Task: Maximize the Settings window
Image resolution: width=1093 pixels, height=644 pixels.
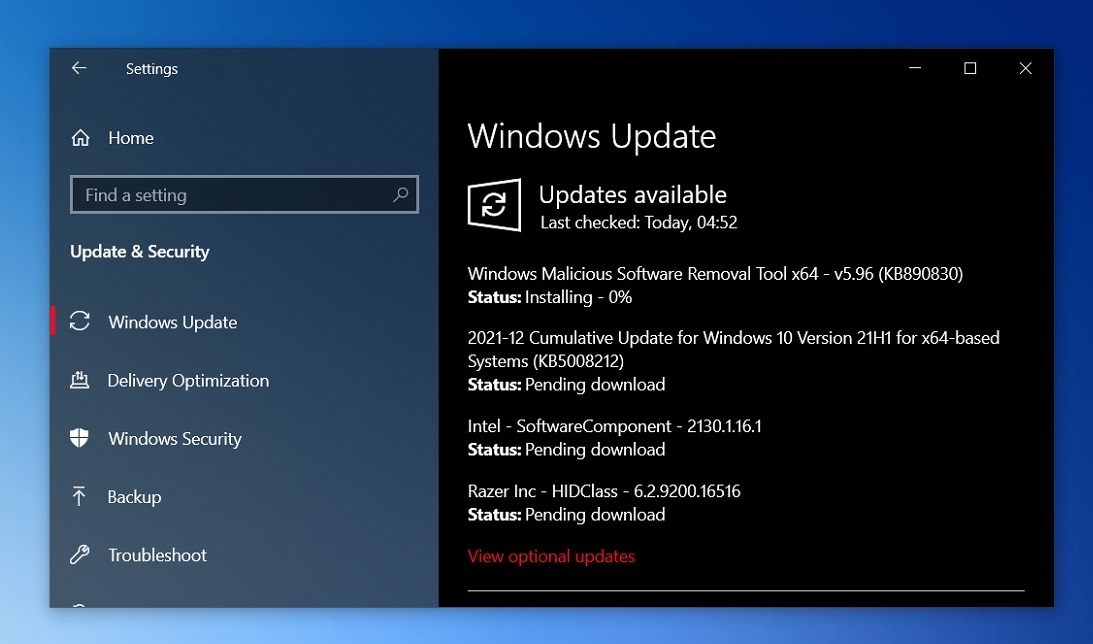Action: pos(970,68)
